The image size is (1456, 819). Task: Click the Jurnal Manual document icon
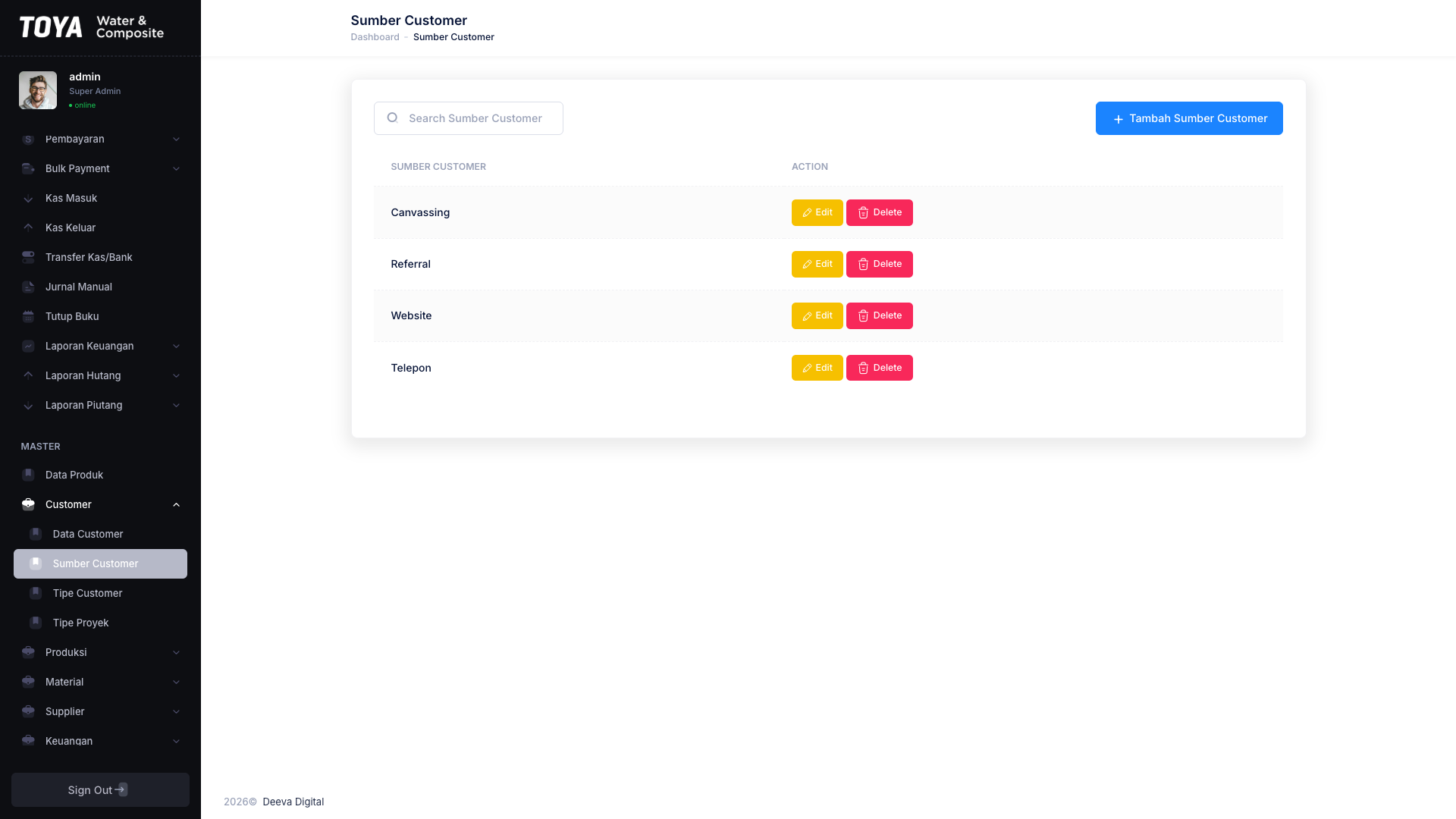coord(28,287)
